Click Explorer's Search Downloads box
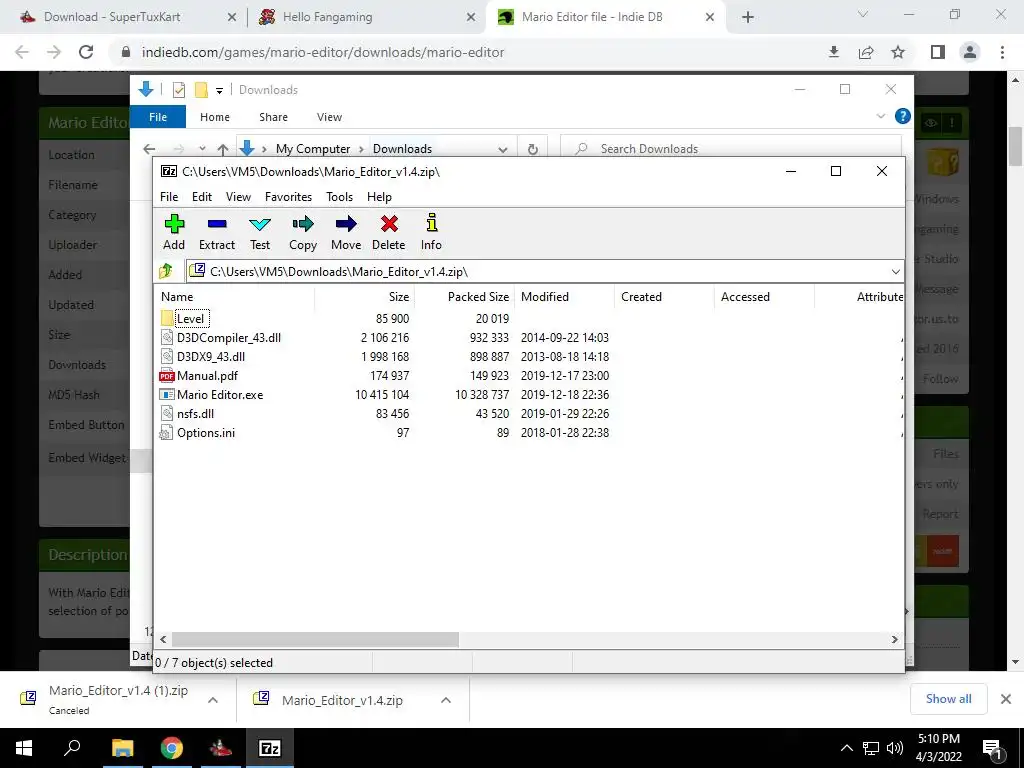The image size is (1024, 768). pos(730,149)
